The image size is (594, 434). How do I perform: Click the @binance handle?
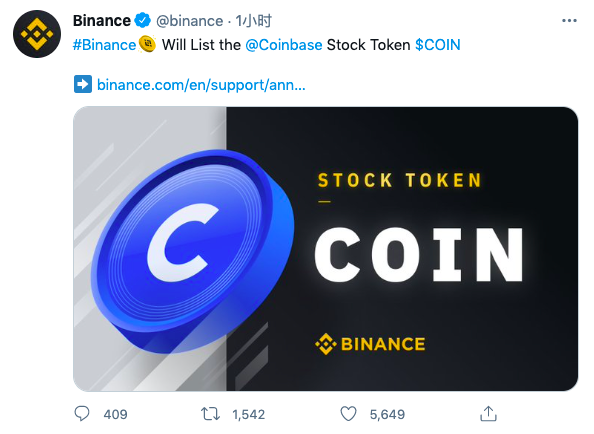coord(189,21)
